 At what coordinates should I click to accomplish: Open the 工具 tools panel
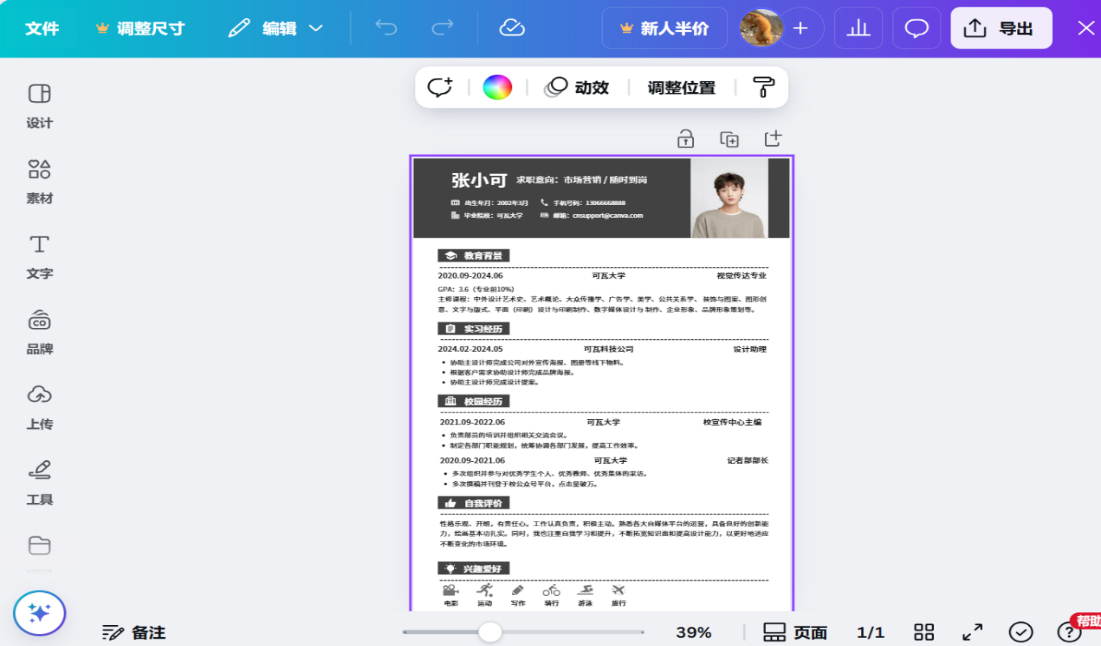point(39,483)
